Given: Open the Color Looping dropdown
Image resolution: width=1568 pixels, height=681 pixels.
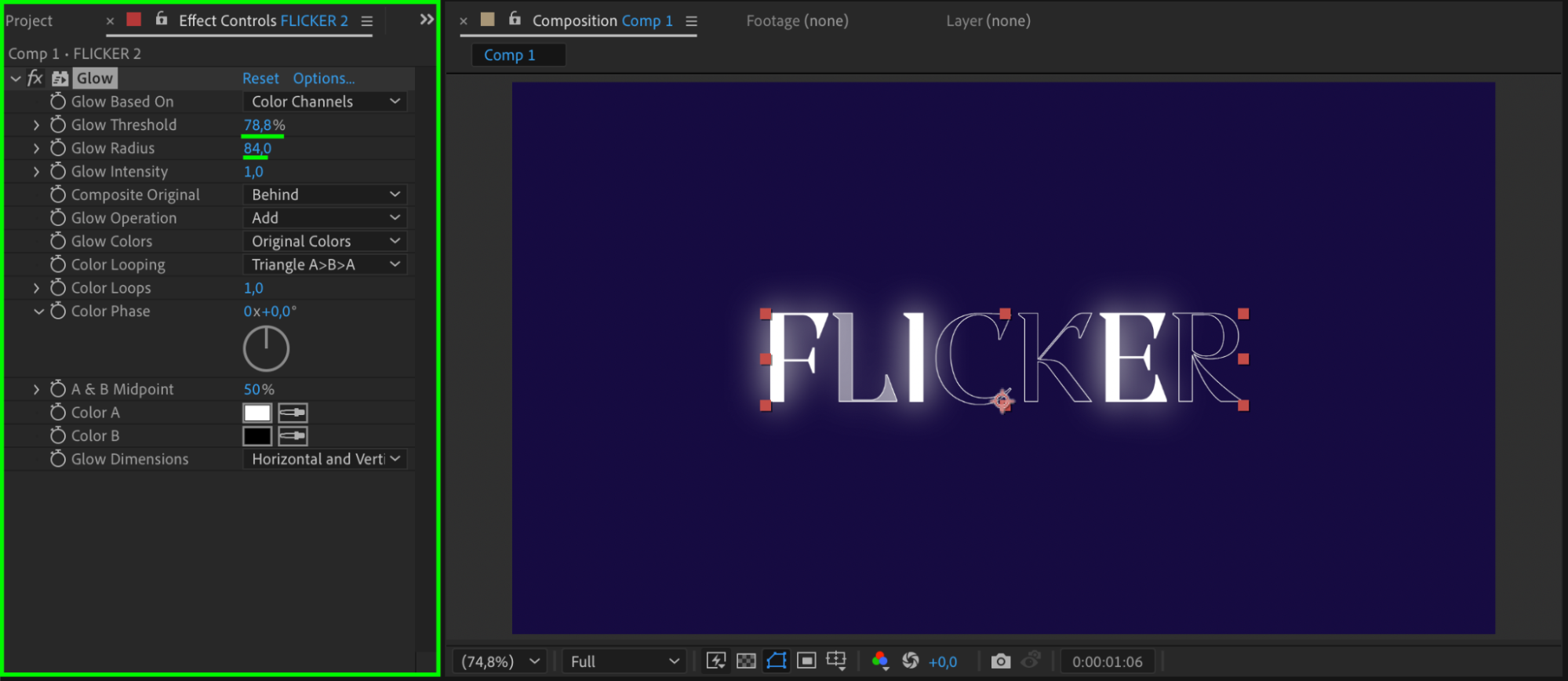Looking at the screenshot, I should pyautogui.click(x=325, y=264).
